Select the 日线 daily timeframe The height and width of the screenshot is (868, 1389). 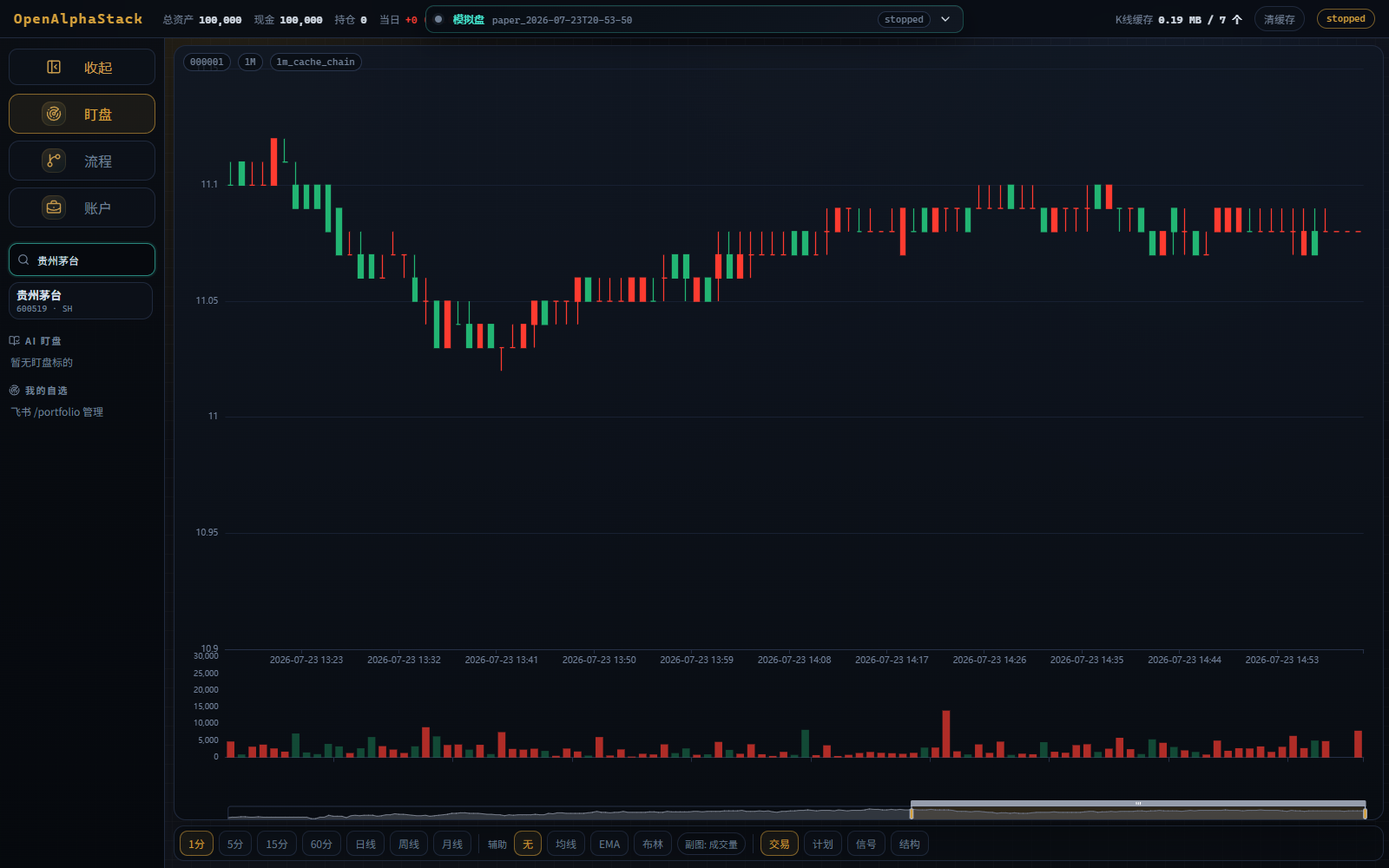366,844
